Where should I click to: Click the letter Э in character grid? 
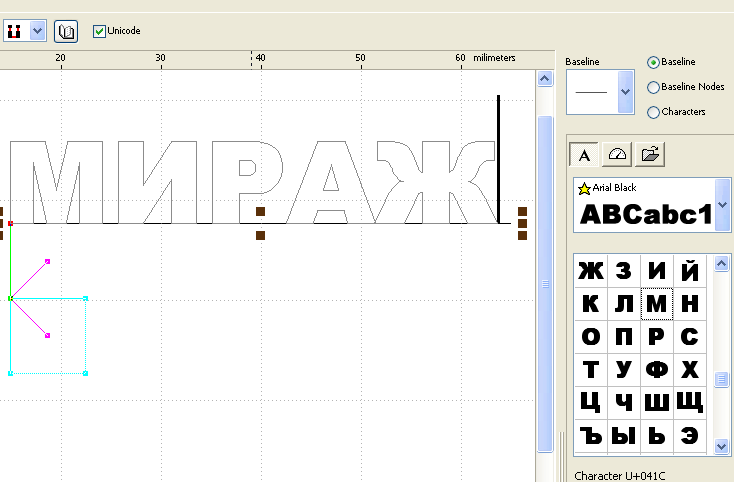coord(689,435)
